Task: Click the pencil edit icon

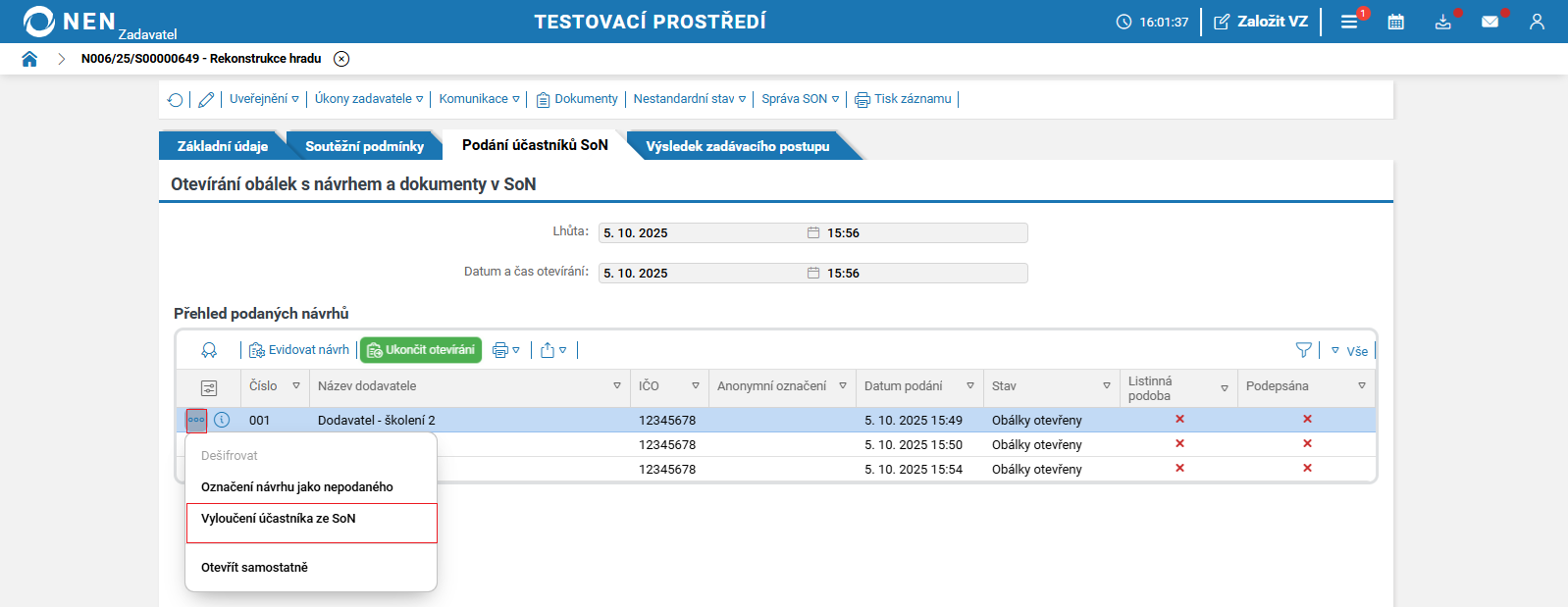Action: [206, 100]
